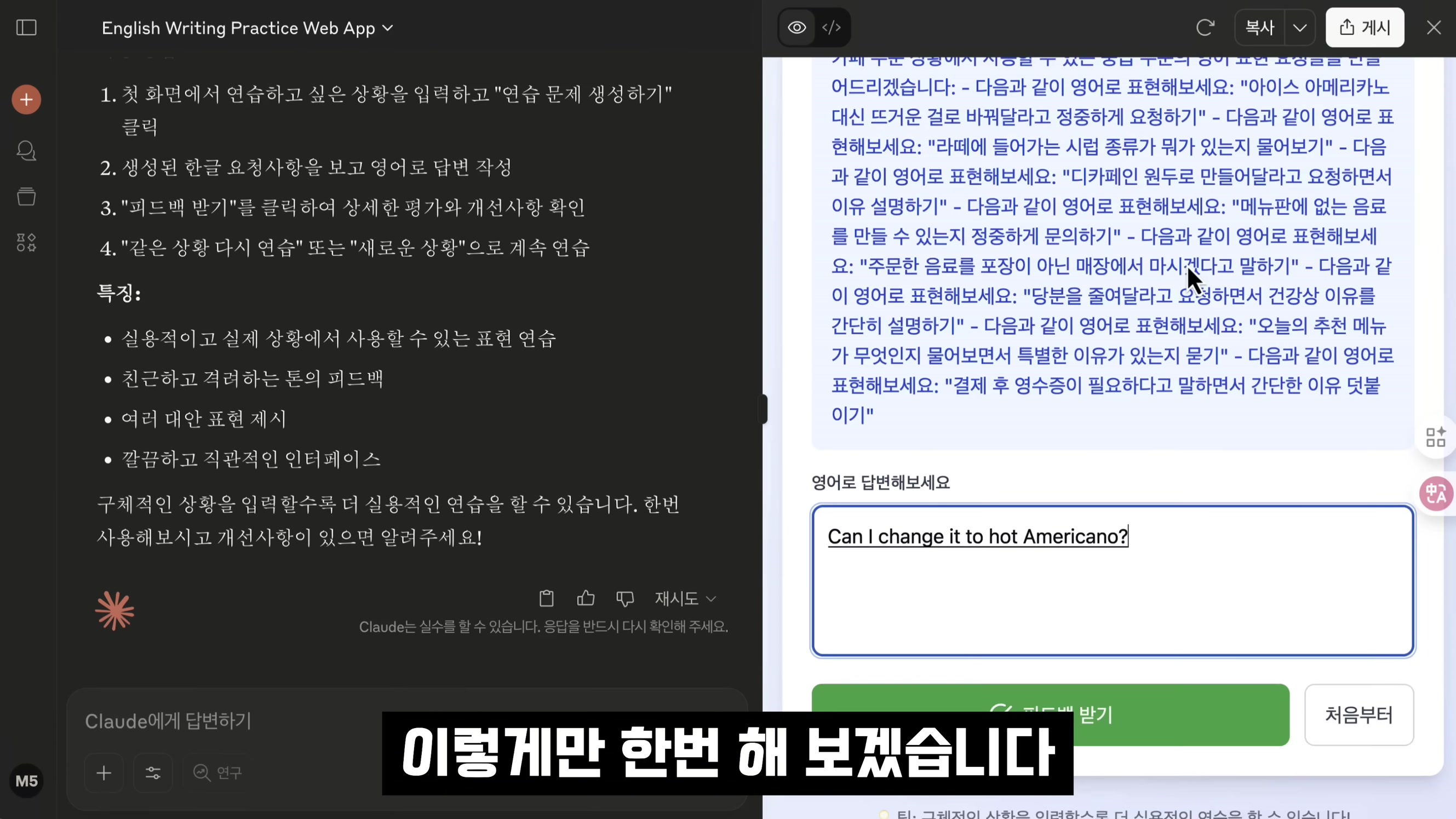Viewport: 1456px width, 819px height.
Task: Click the pink translate floating icon
Action: (x=1436, y=493)
